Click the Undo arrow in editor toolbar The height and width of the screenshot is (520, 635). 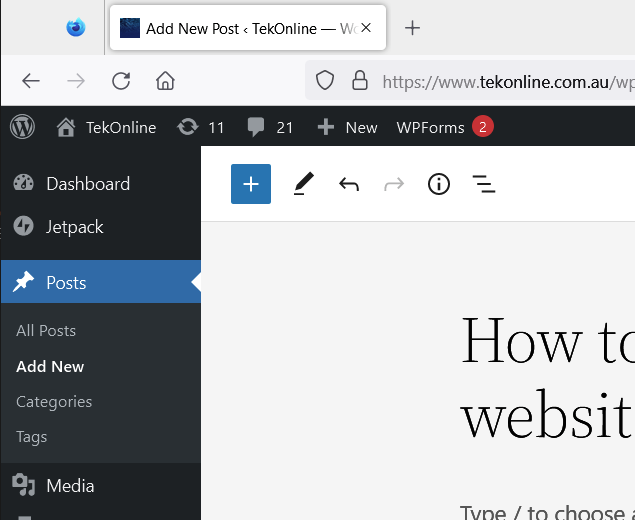click(x=348, y=184)
